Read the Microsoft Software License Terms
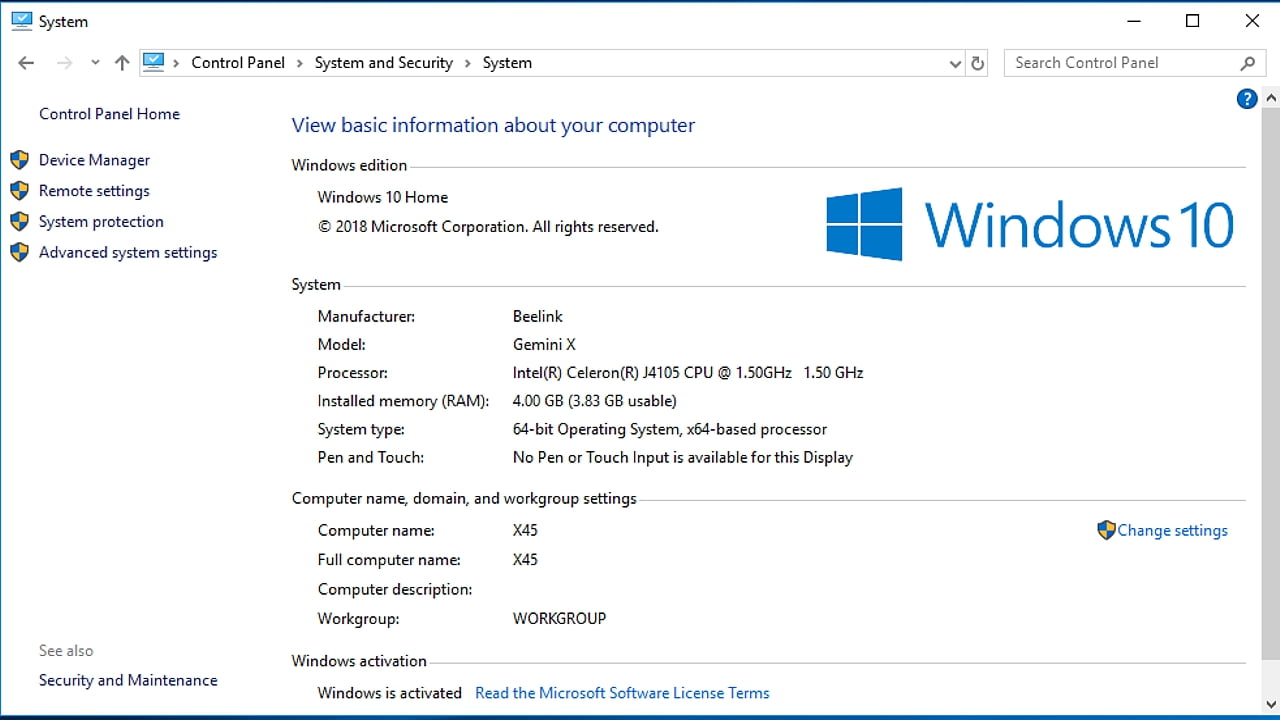 click(x=622, y=693)
